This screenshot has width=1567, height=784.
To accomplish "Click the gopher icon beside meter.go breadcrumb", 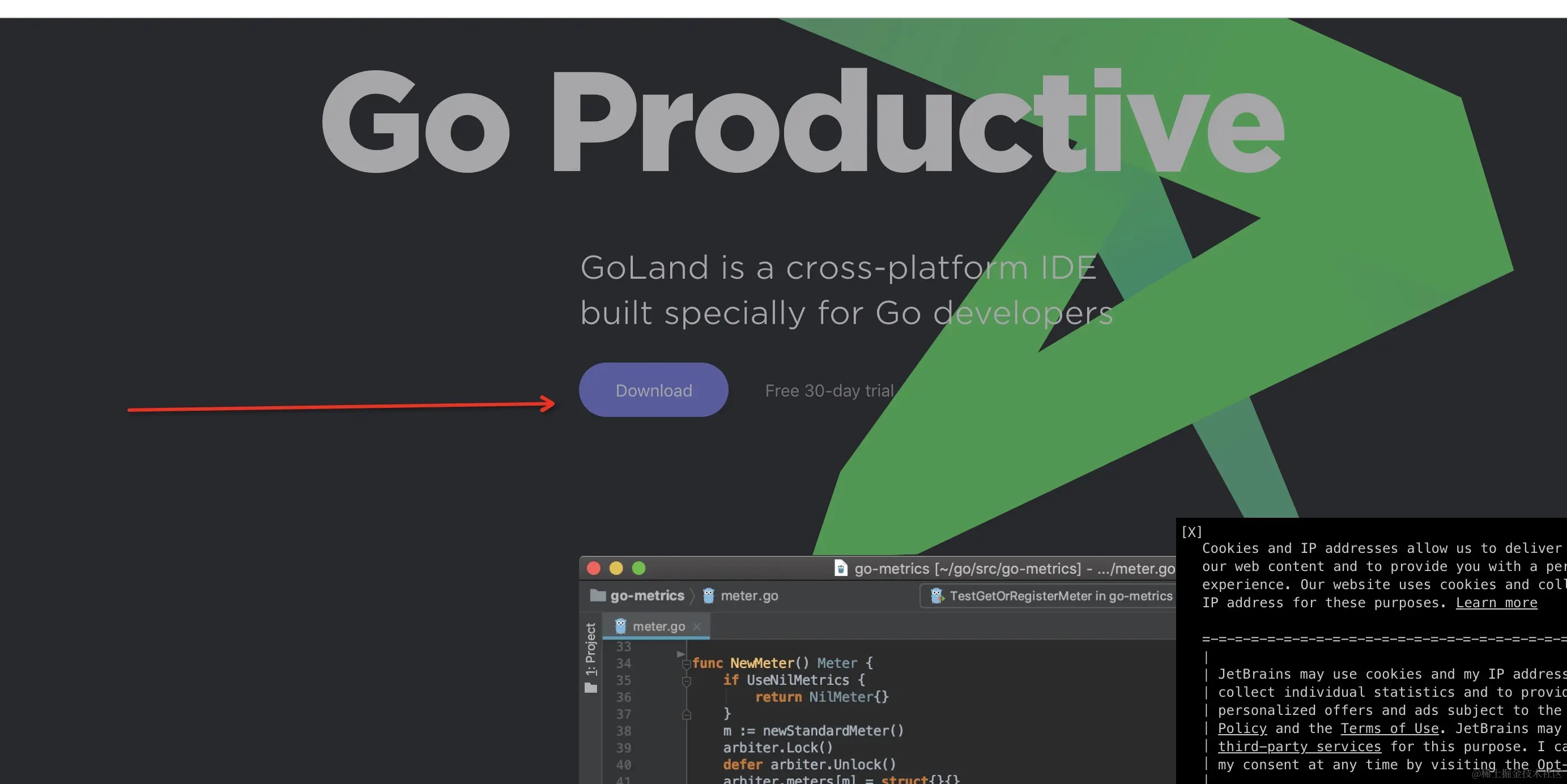I will pos(708,595).
